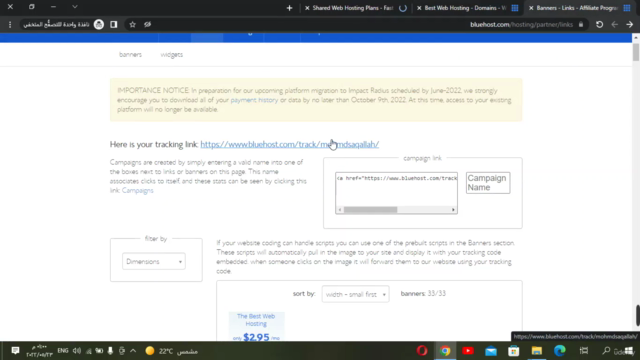The height and width of the screenshot is (360, 640).
Task: Open File Explorer from taskbar
Action: coord(537,351)
